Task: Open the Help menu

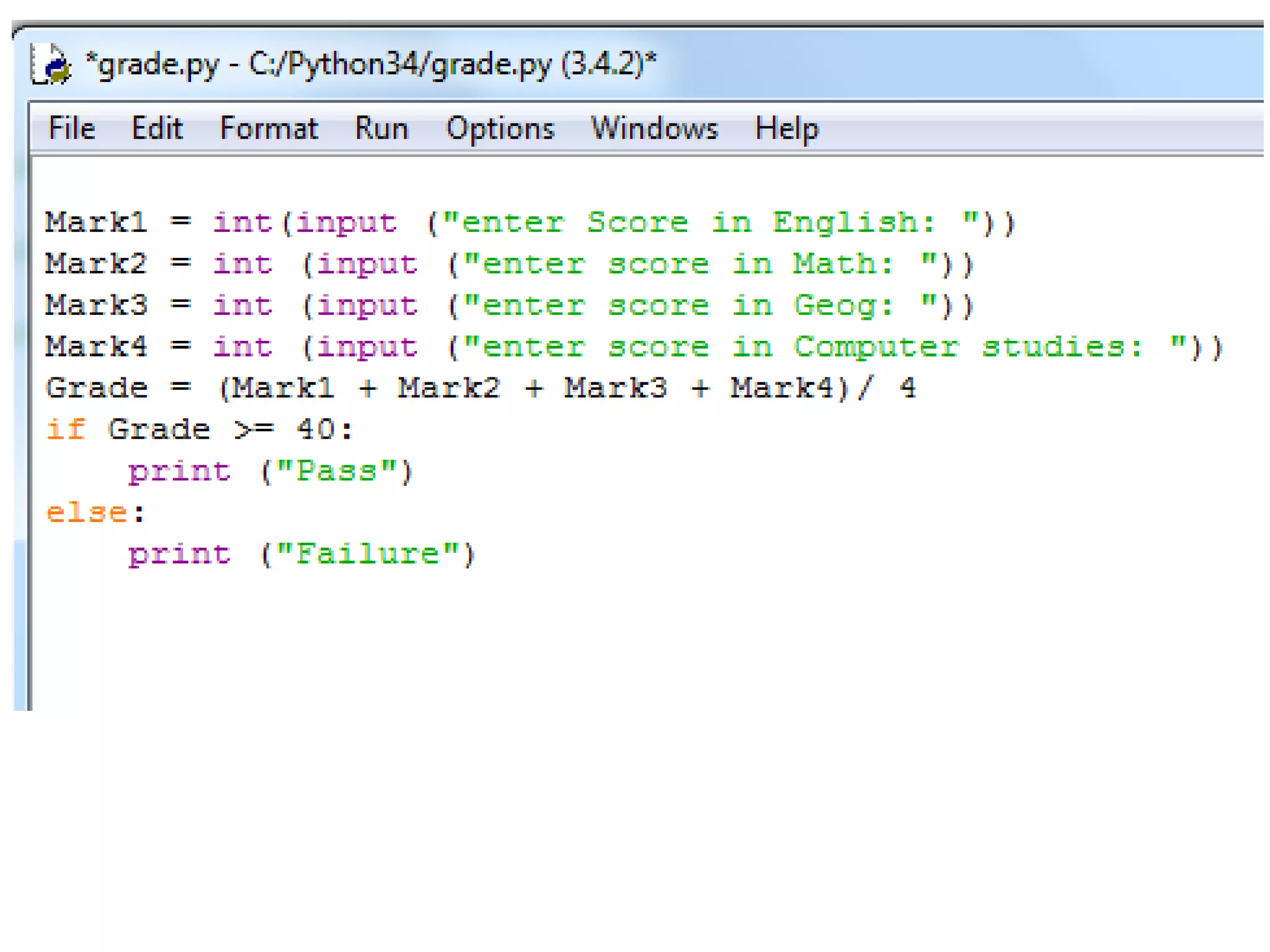Action: [x=786, y=129]
